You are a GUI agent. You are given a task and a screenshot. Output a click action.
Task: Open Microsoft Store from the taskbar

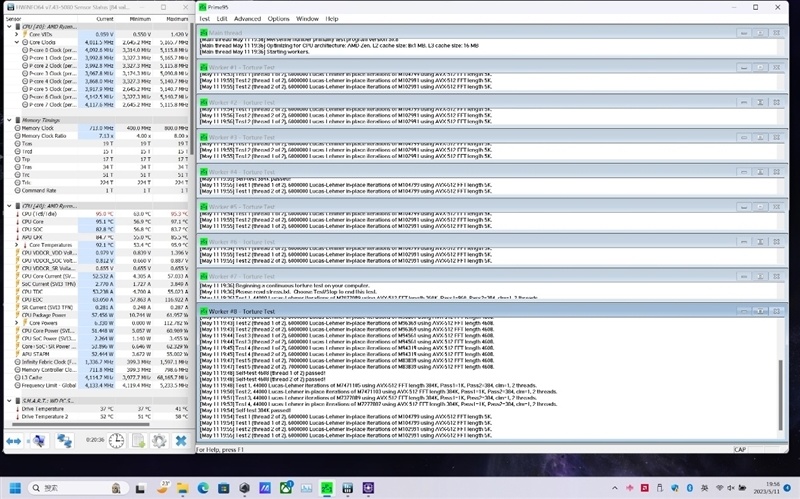click(x=223, y=488)
